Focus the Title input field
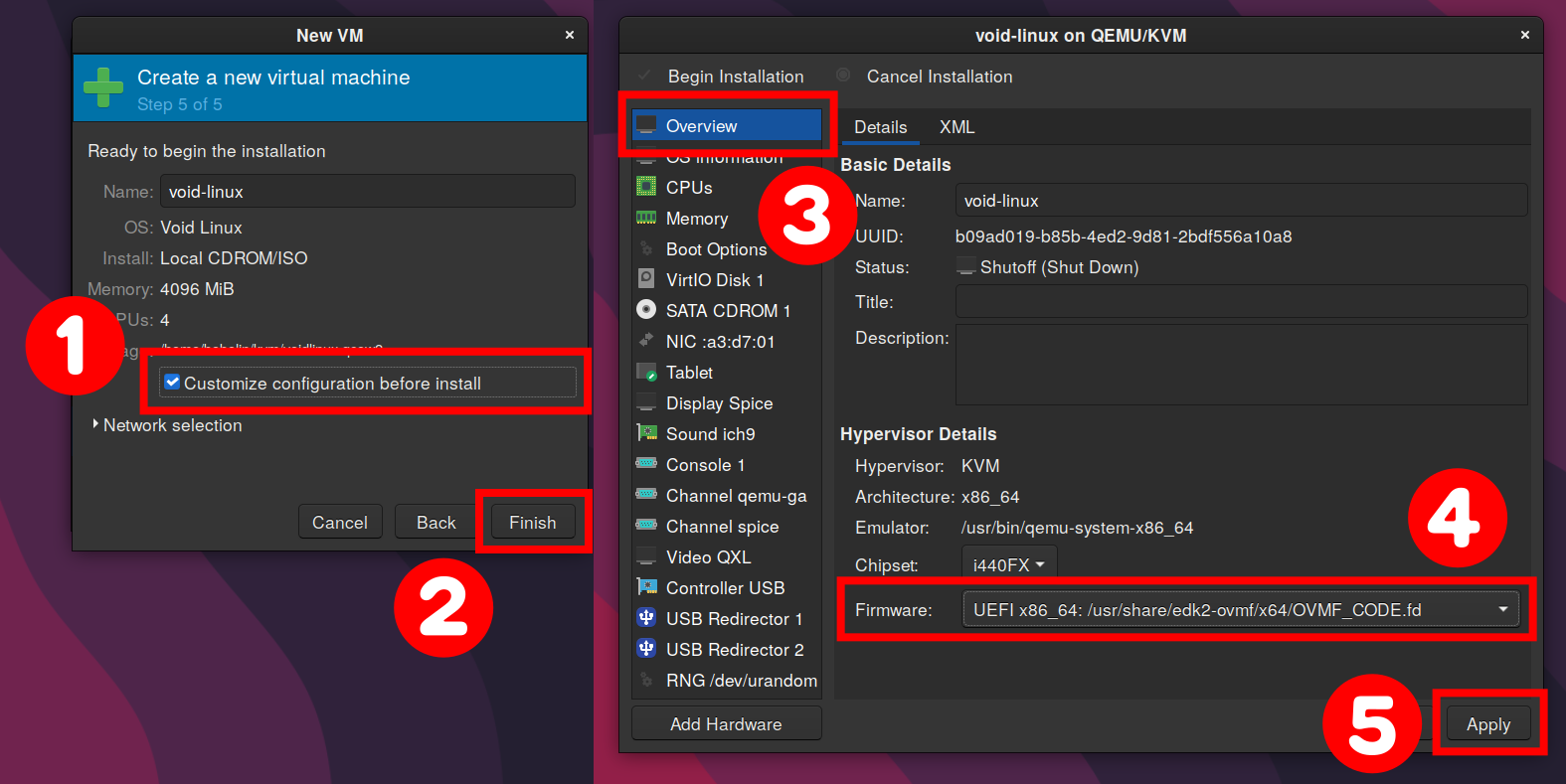 (x=1241, y=301)
